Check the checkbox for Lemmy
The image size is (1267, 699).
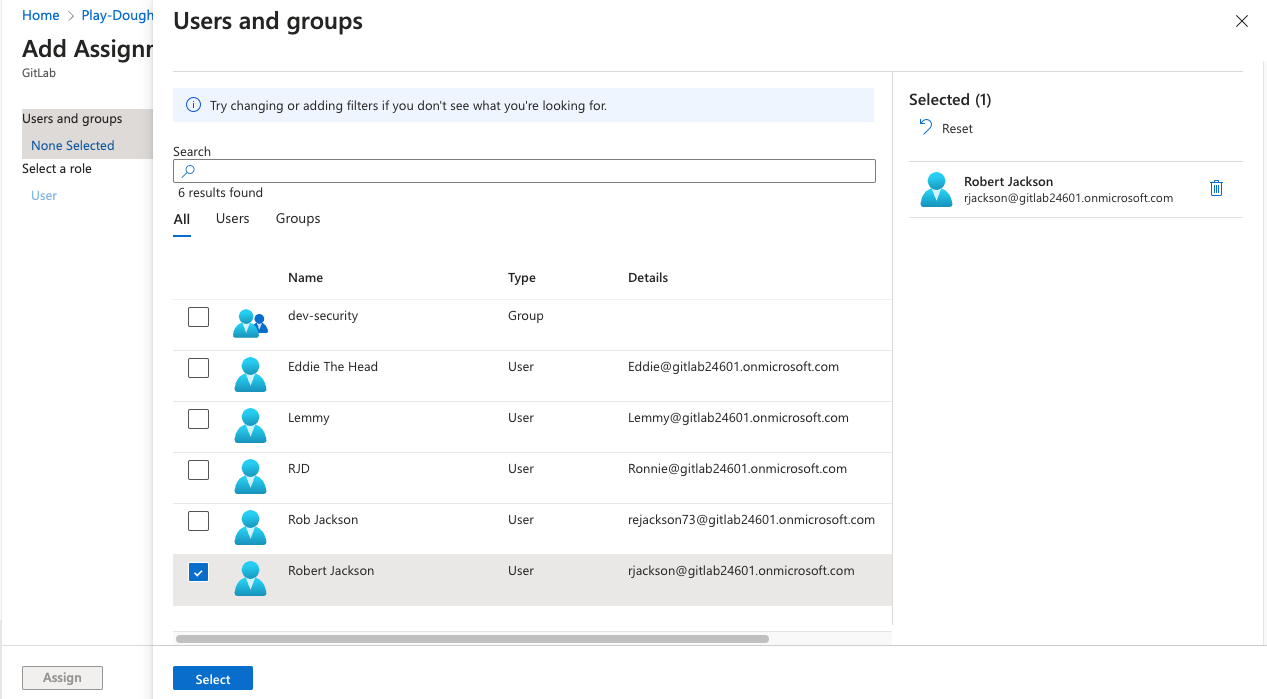[198, 419]
